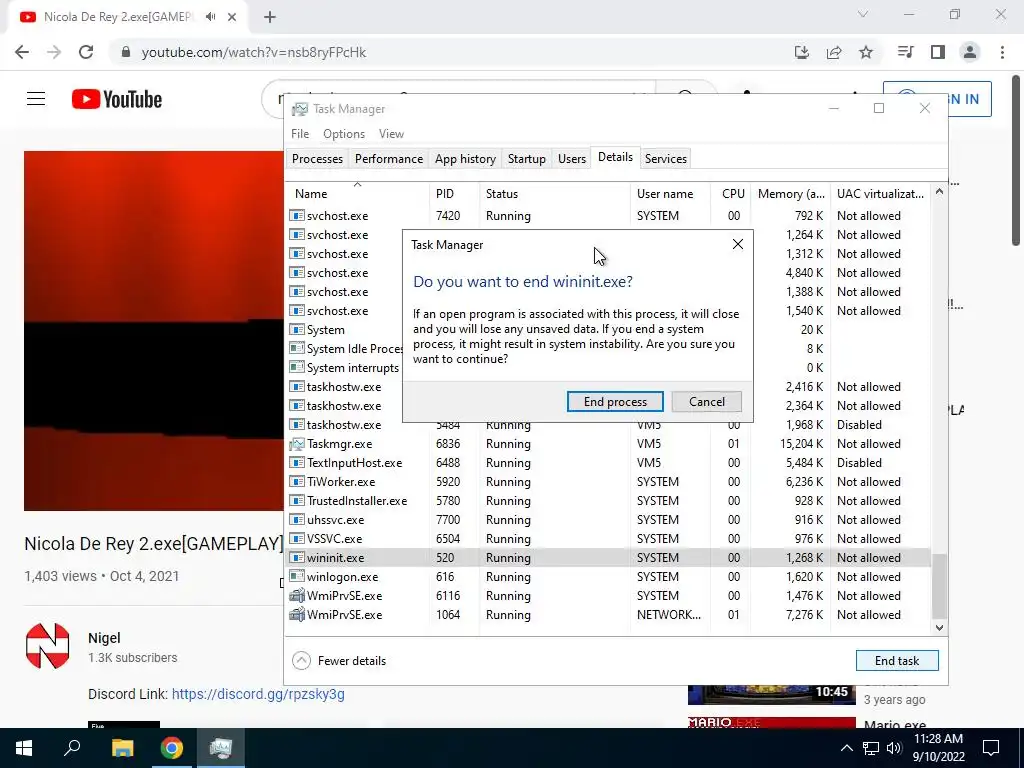Viewport: 1024px width, 768px height.
Task: Sort by UAC virtualization column header
Action: coord(880,193)
